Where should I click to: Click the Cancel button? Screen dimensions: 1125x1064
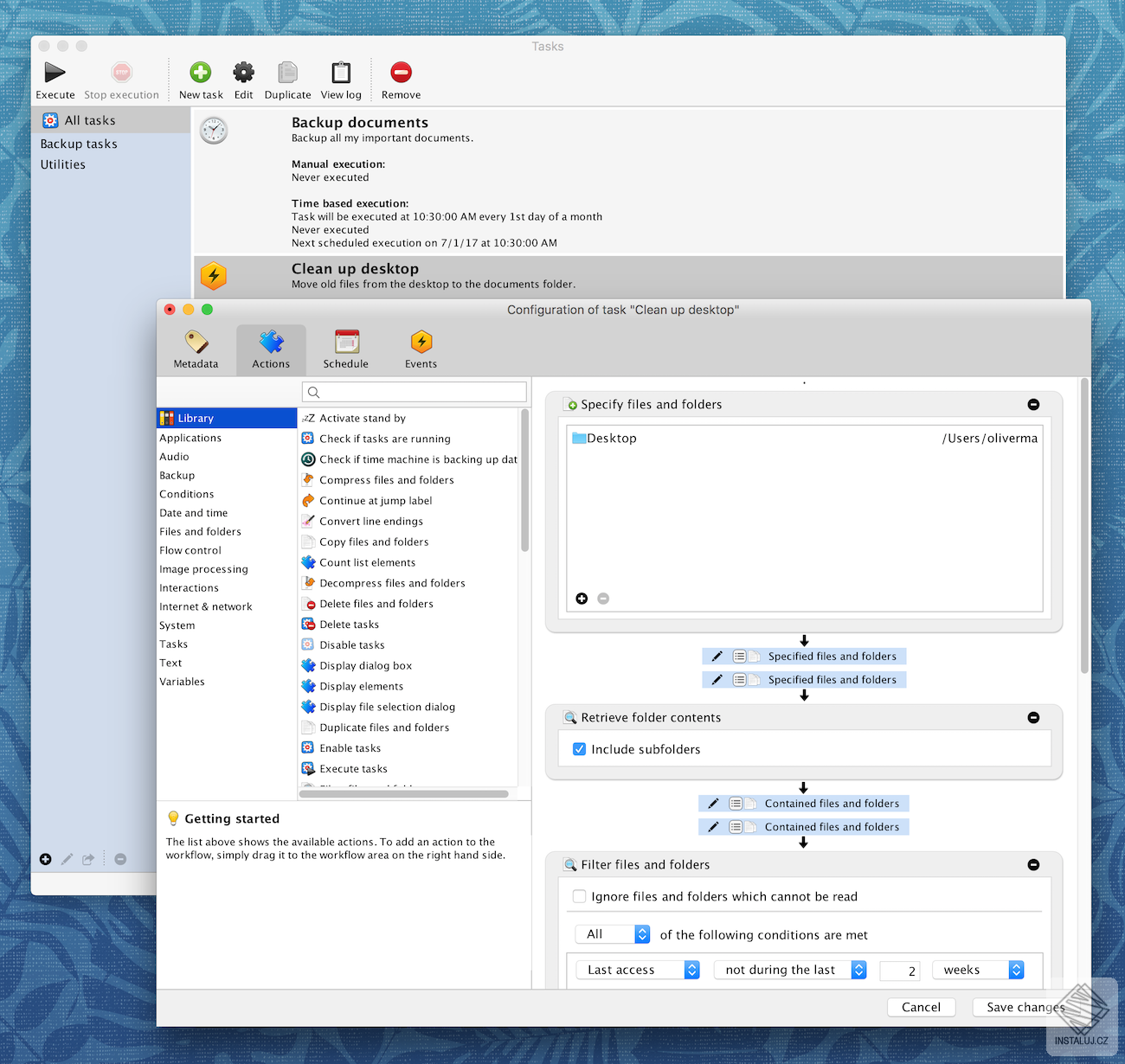pos(921,1007)
